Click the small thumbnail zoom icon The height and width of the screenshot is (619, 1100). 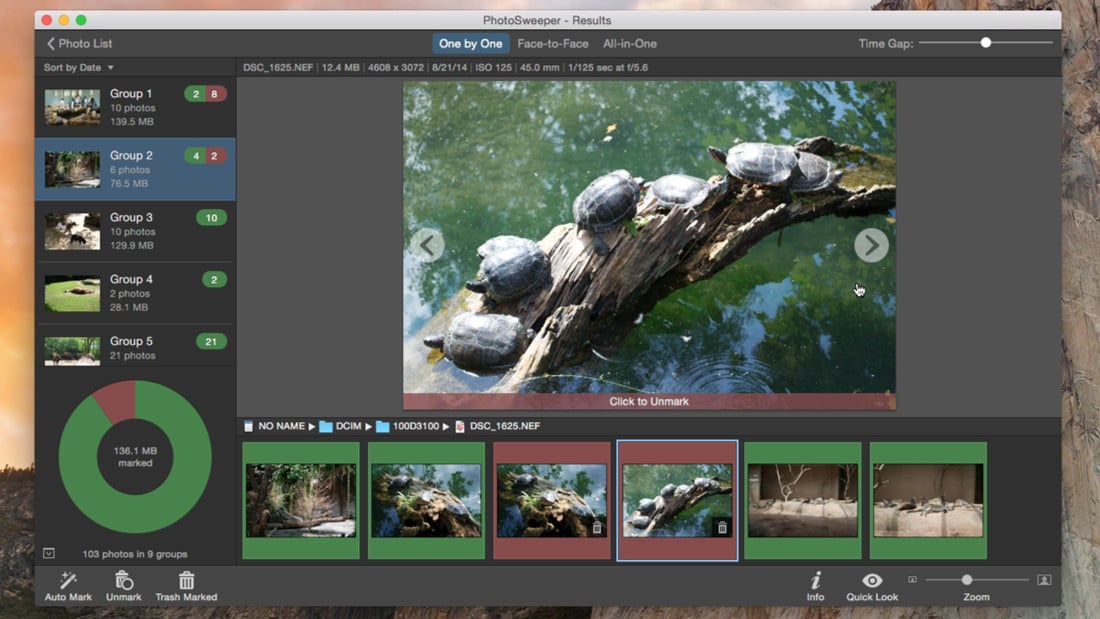(912, 580)
